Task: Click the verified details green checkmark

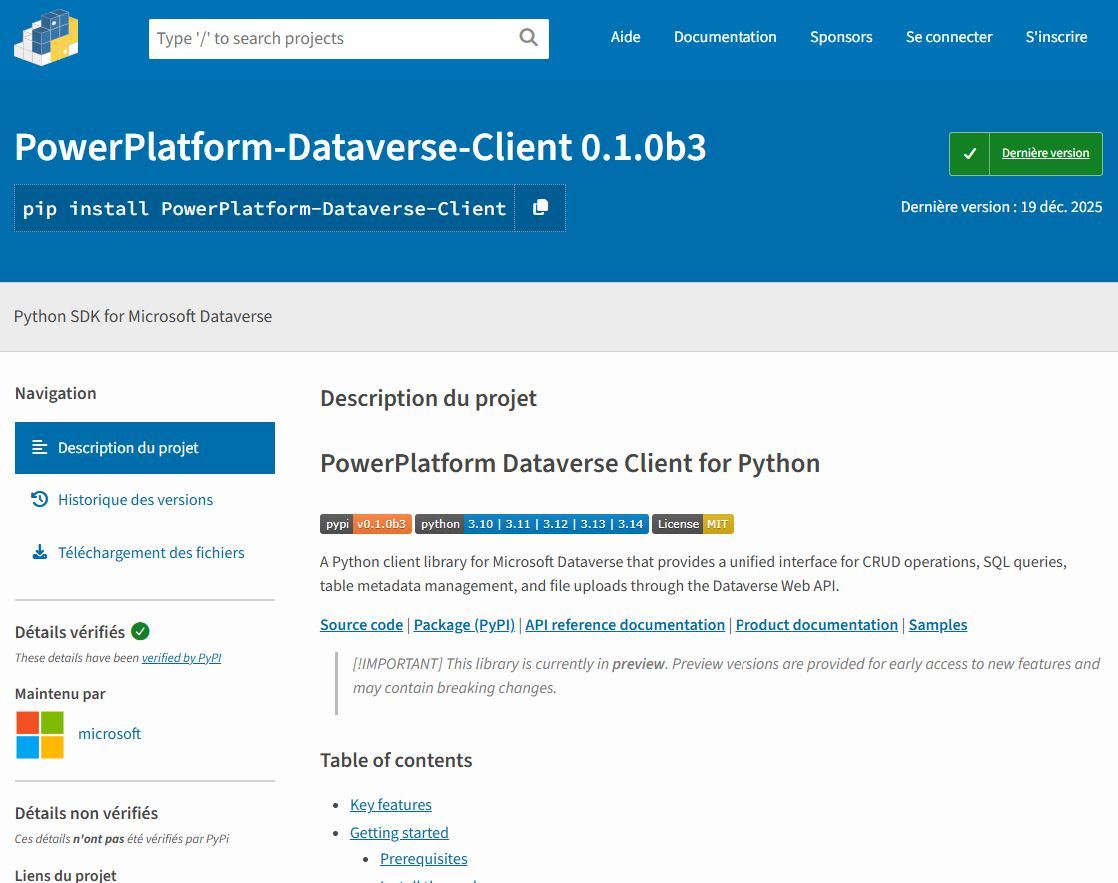Action: [140, 631]
